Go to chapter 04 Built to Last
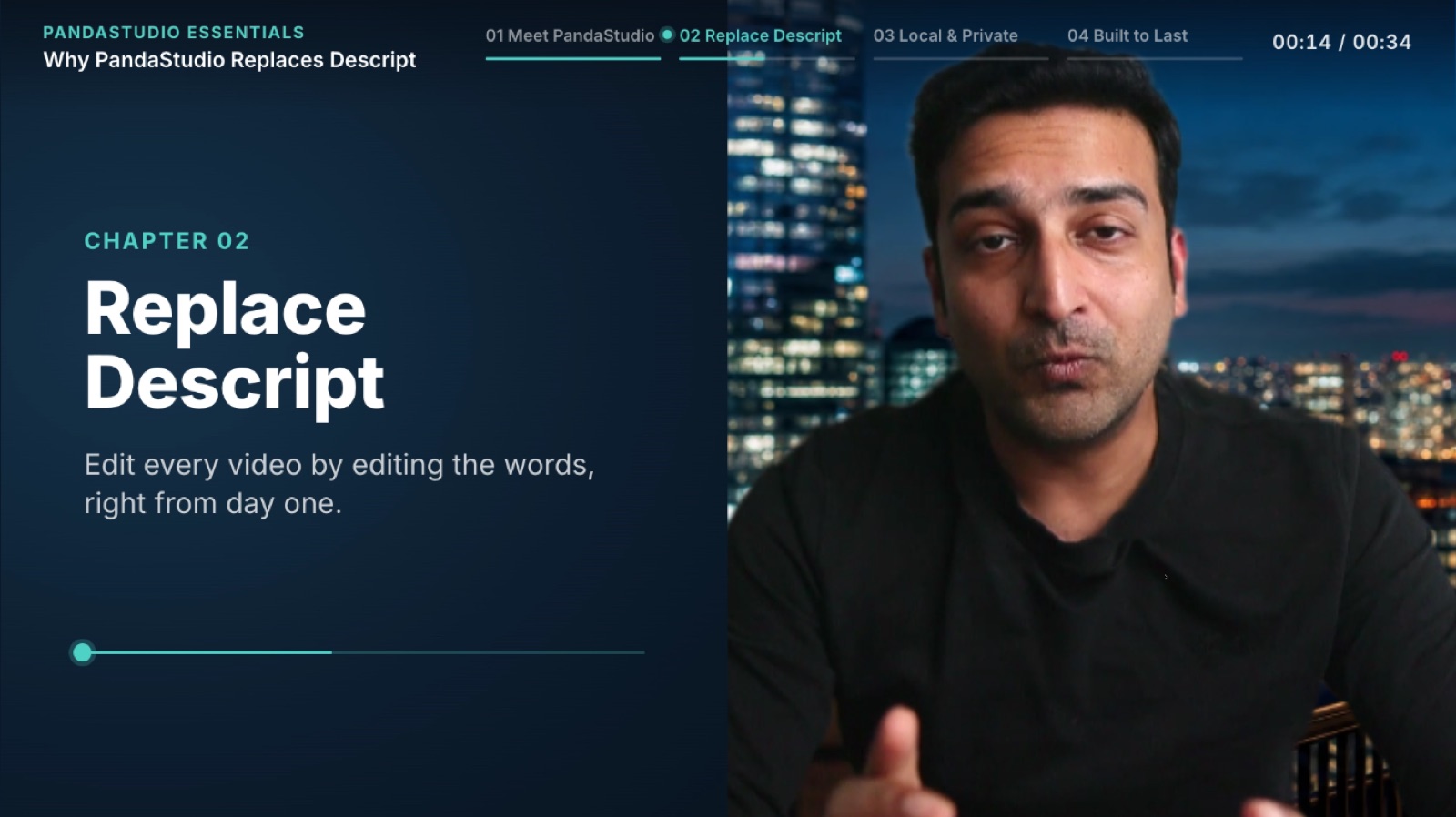 pyautogui.click(x=1127, y=35)
